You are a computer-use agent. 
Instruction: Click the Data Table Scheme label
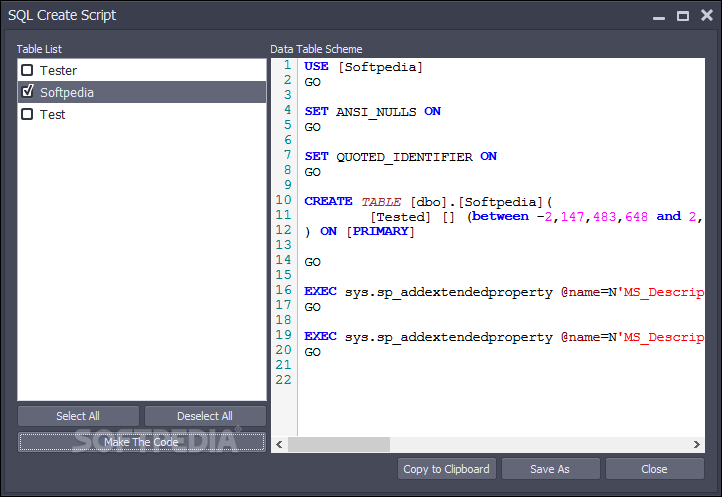click(x=316, y=49)
